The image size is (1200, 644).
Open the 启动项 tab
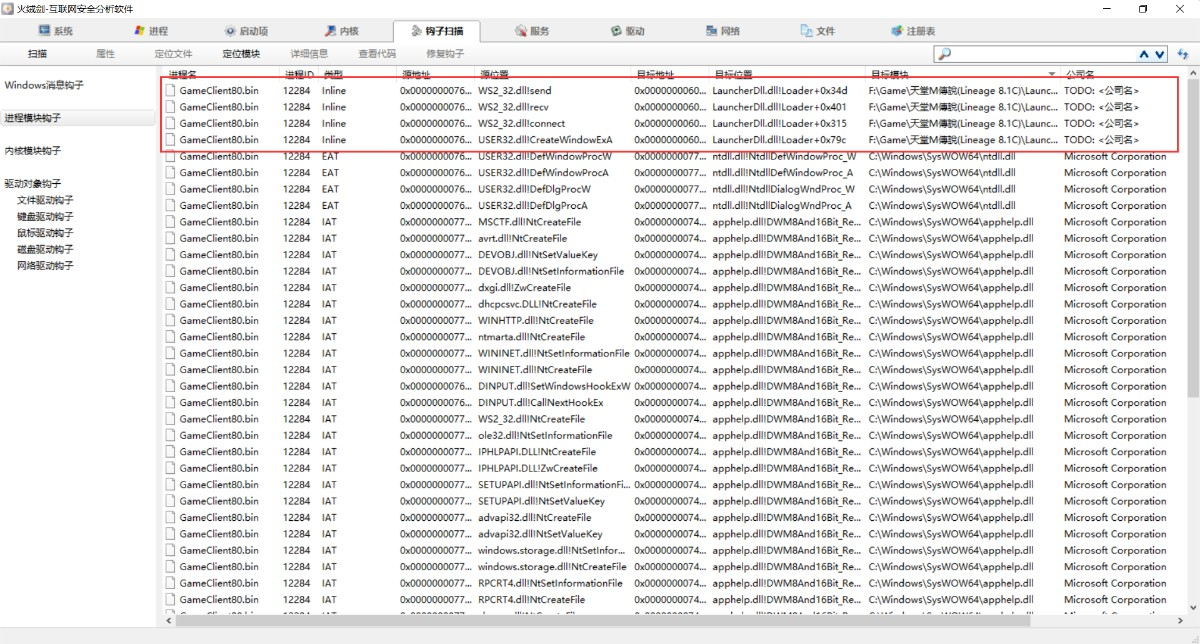[245, 31]
